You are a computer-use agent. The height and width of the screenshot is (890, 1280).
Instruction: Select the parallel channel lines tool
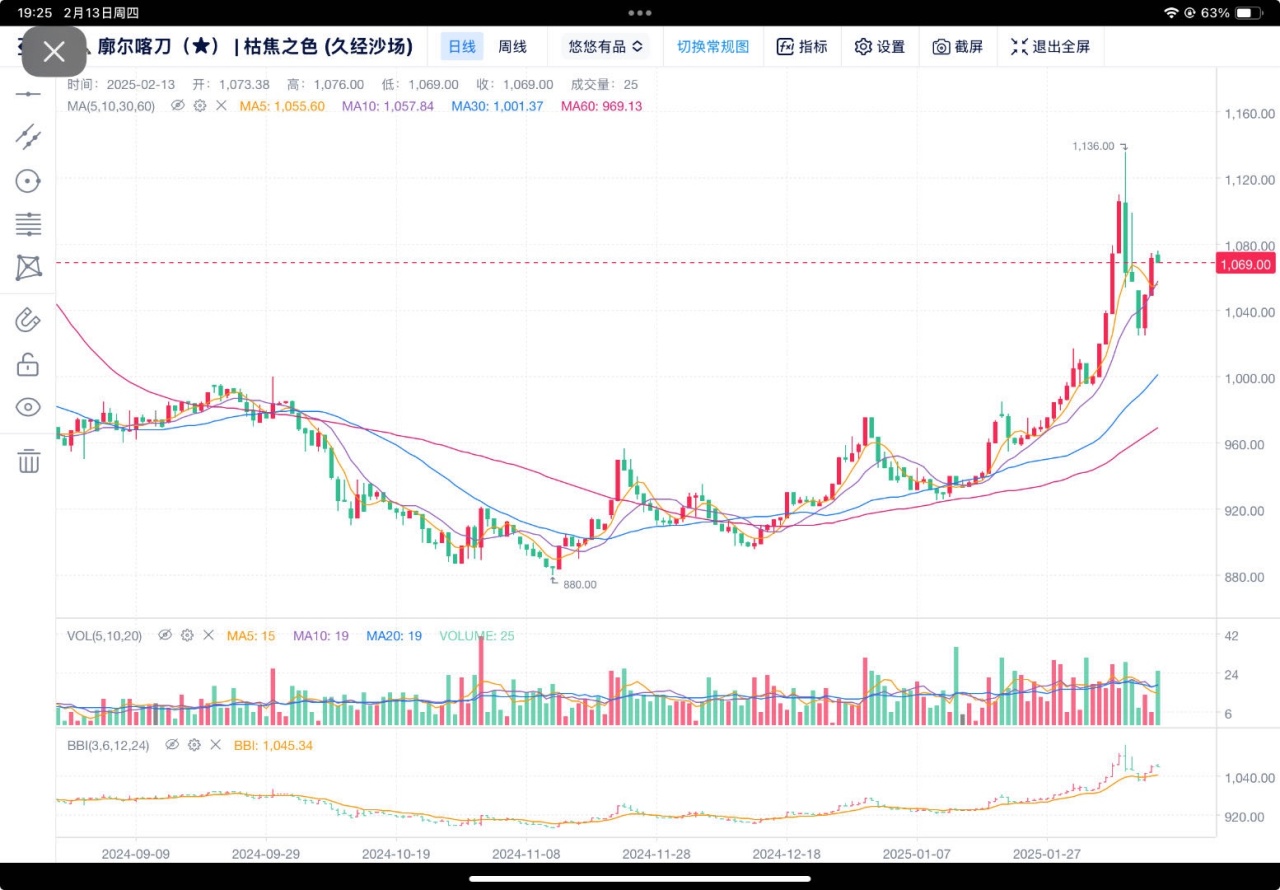28,136
